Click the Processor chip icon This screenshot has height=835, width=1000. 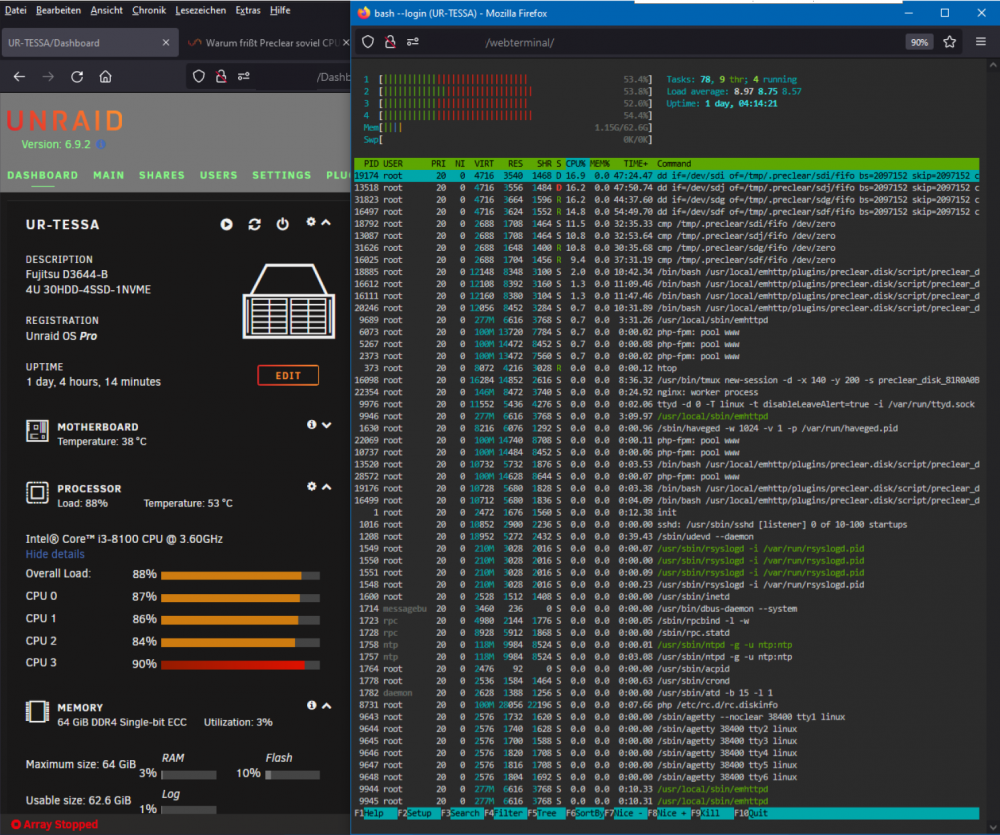click(x=37, y=492)
